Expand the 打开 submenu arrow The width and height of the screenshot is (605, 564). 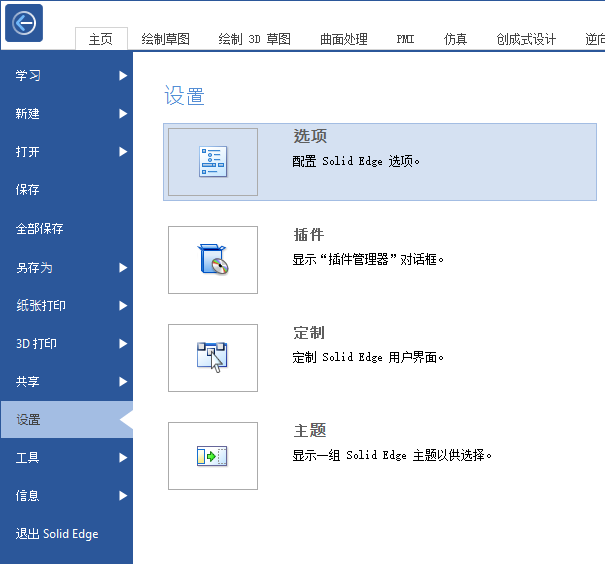pyautogui.click(x=123, y=152)
